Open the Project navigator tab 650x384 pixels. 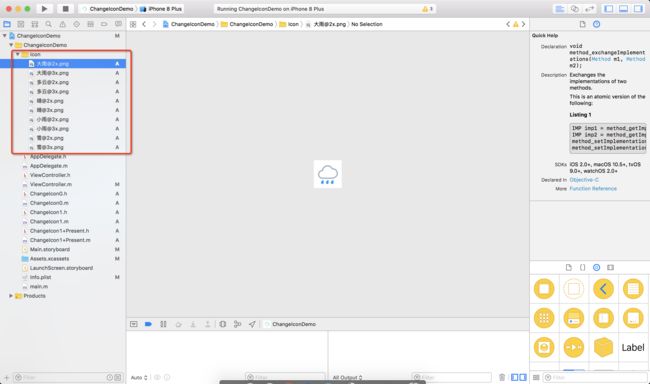7,24
